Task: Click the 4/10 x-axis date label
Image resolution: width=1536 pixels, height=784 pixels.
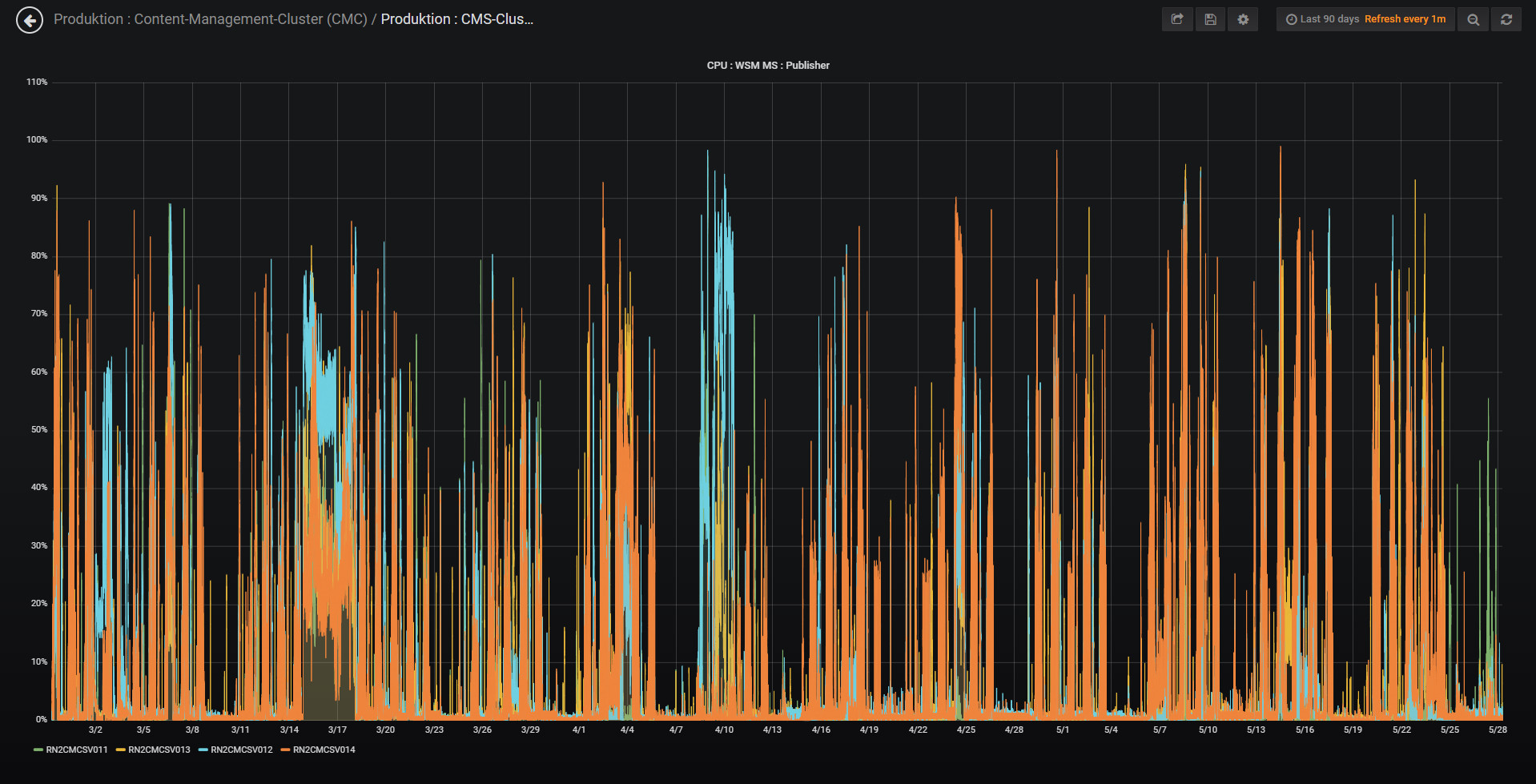Action: 724,730
